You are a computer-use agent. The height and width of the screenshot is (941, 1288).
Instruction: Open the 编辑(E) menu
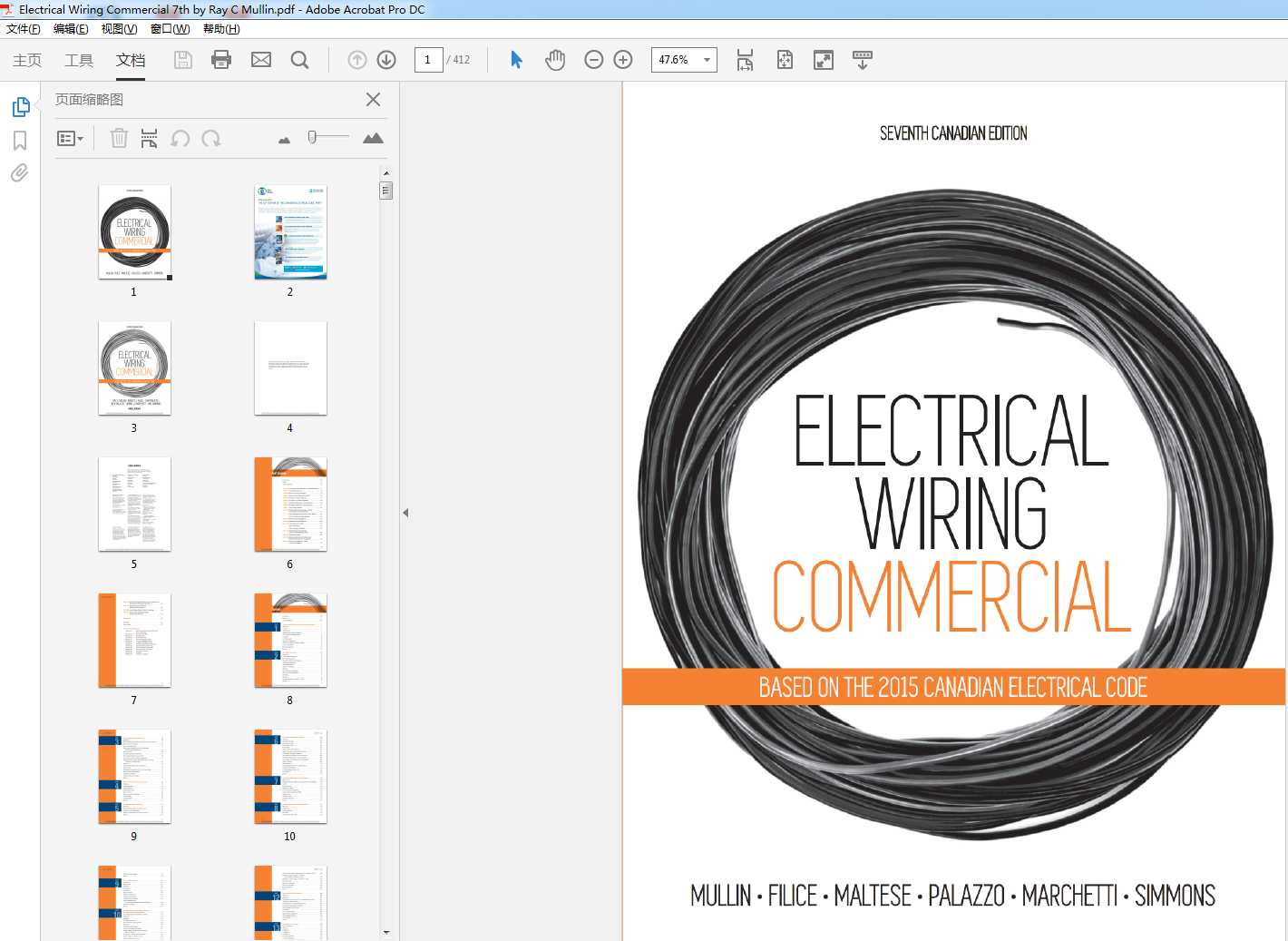(71, 29)
